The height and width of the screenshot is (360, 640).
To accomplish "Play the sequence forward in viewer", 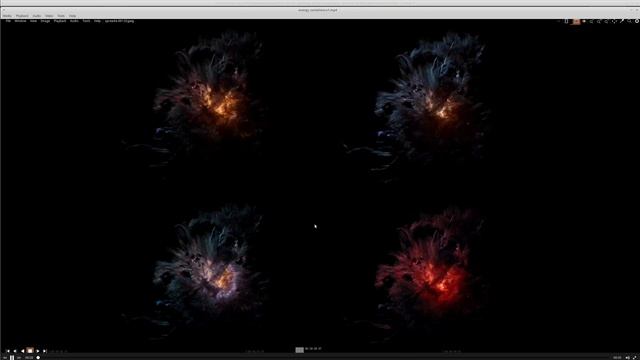I will [x=38, y=351].
